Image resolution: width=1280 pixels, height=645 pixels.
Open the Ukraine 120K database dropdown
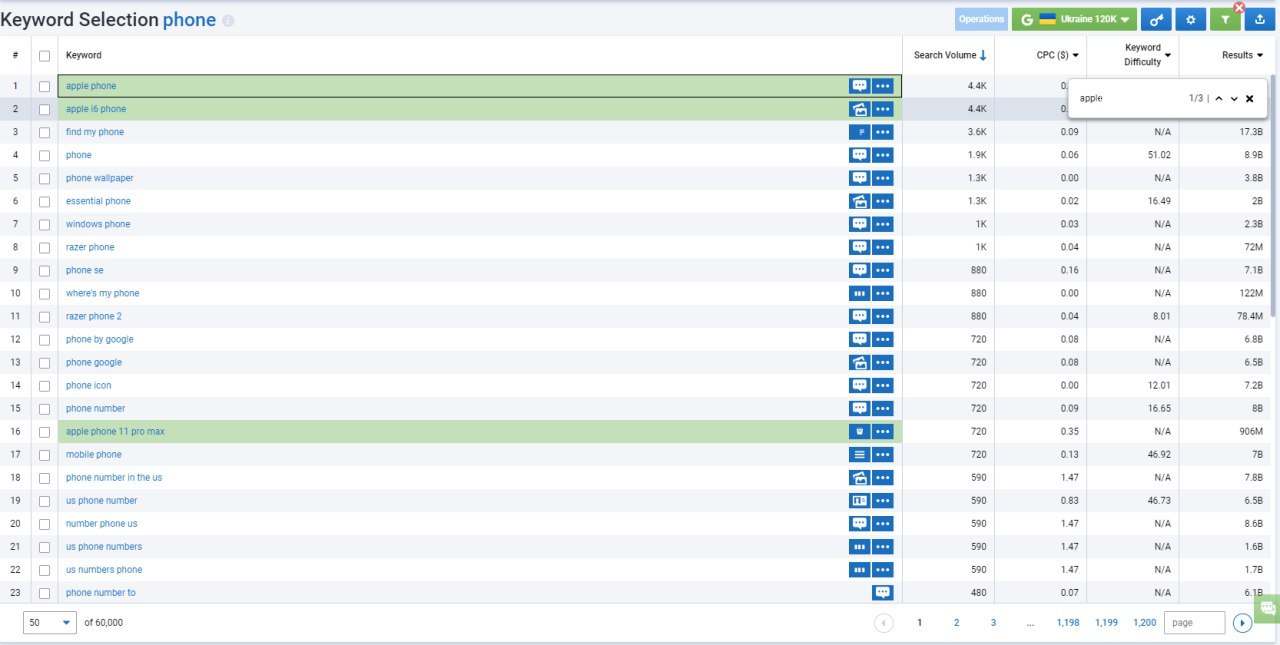[1074, 19]
